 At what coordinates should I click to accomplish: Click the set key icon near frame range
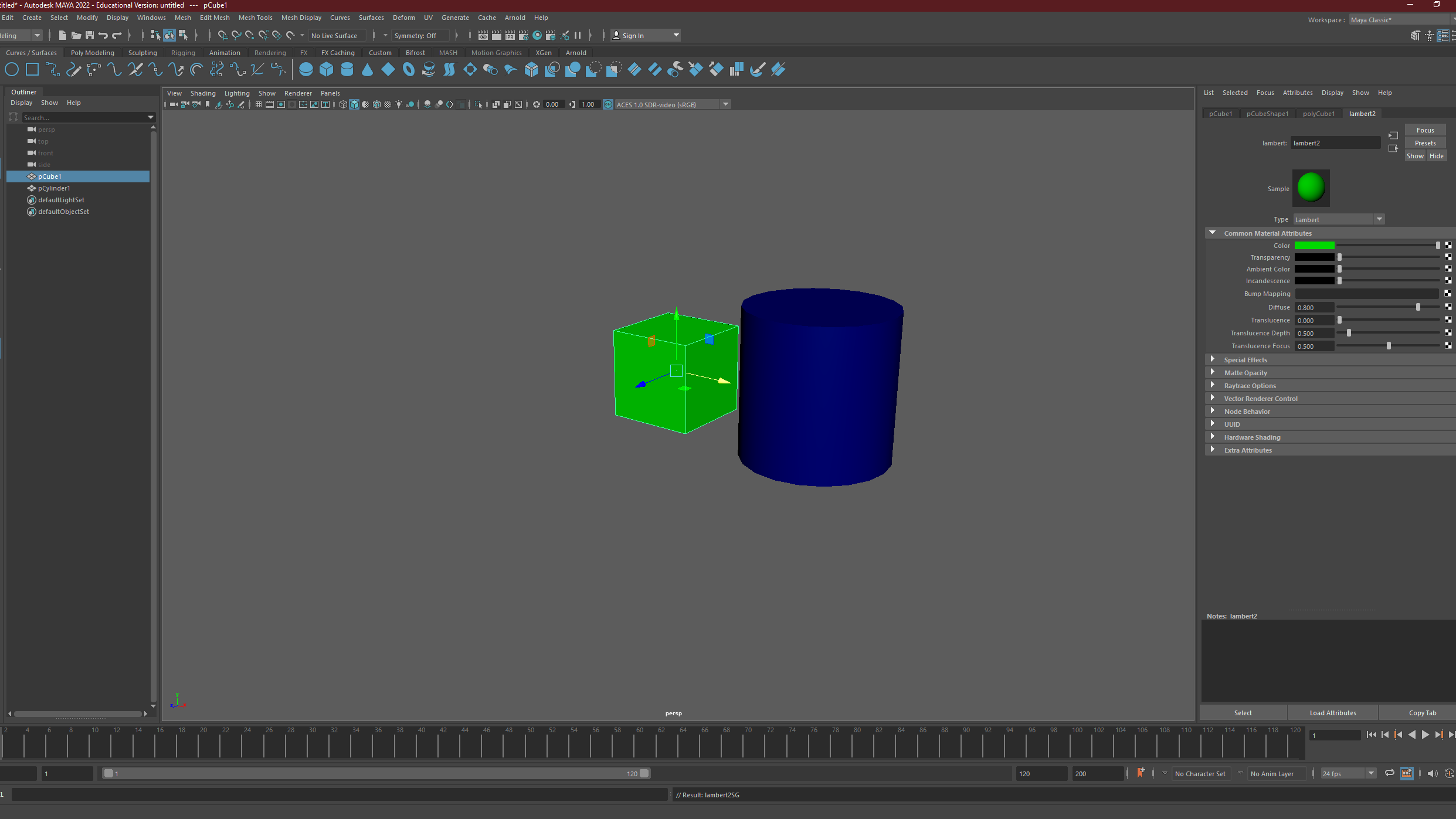(1141, 773)
